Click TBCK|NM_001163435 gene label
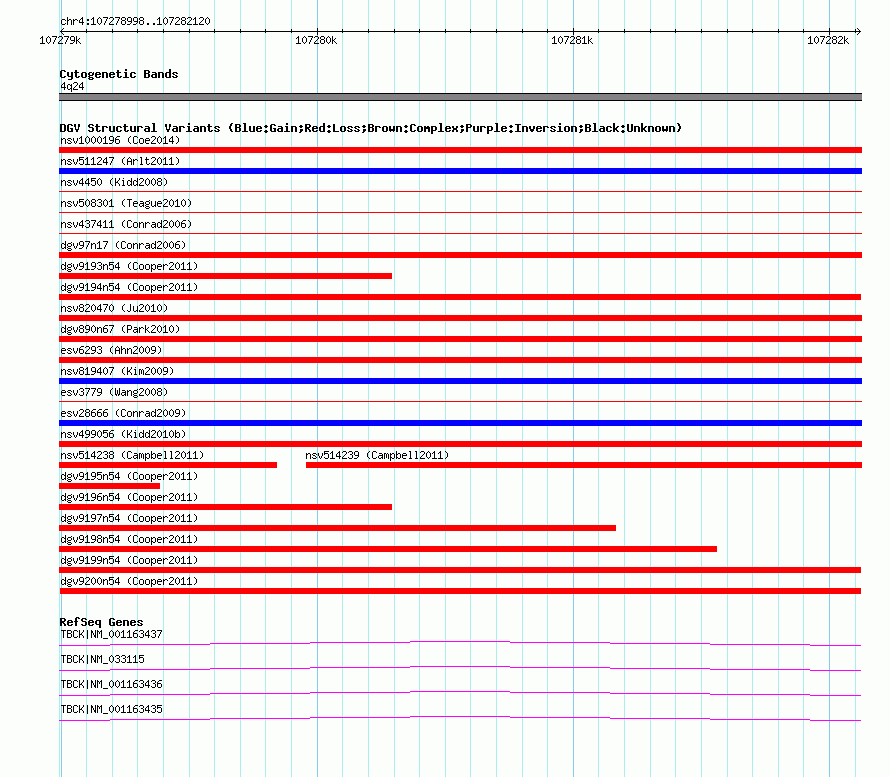The height and width of the screenshot is (777, 890). [x=111, y=709]
